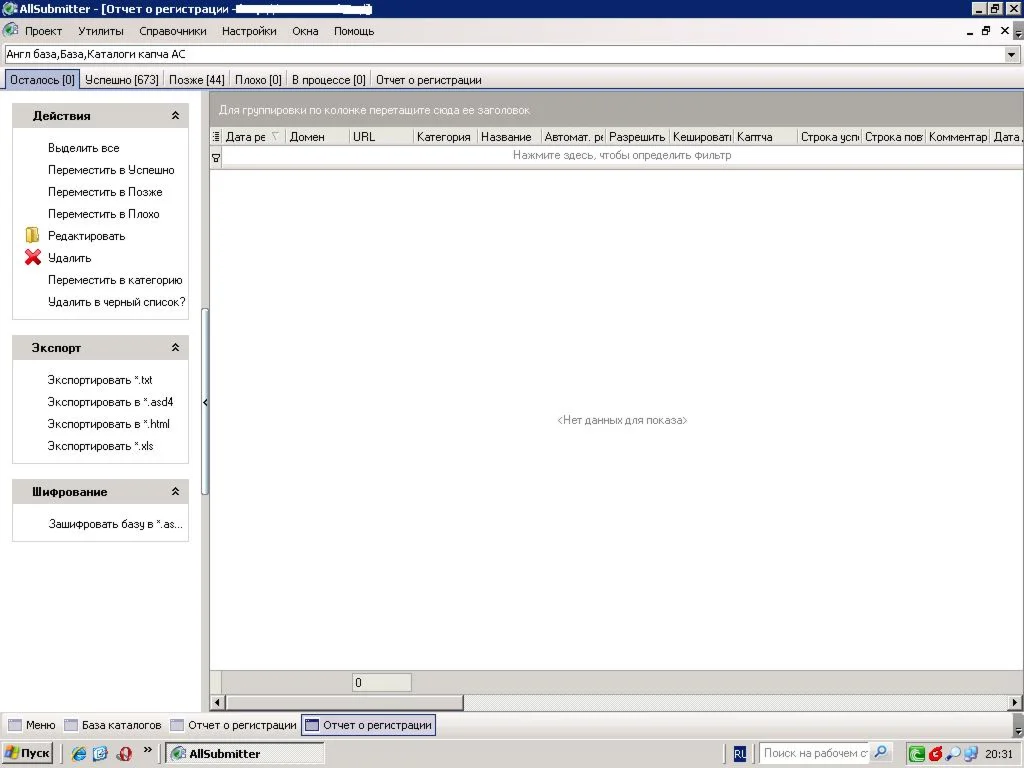Open the Утилиты menu

[x=101, y=31]
